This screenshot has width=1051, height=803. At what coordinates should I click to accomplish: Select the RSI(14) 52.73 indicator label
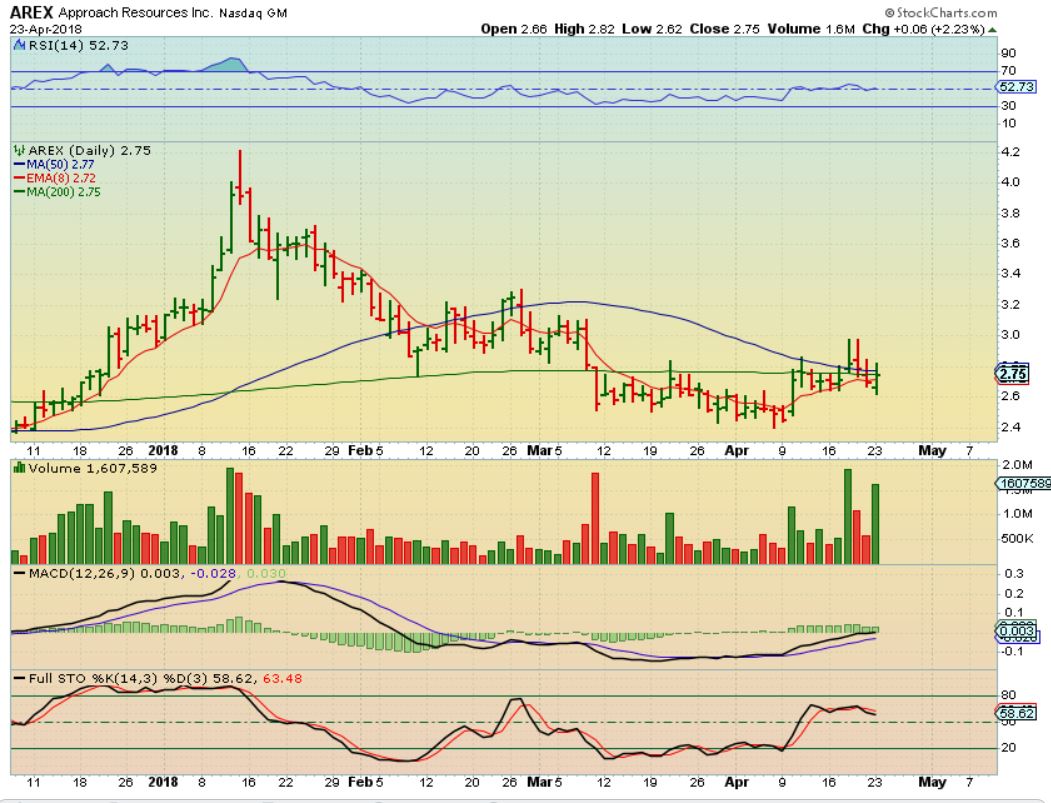pyautogui.click(x=78, y=46)
